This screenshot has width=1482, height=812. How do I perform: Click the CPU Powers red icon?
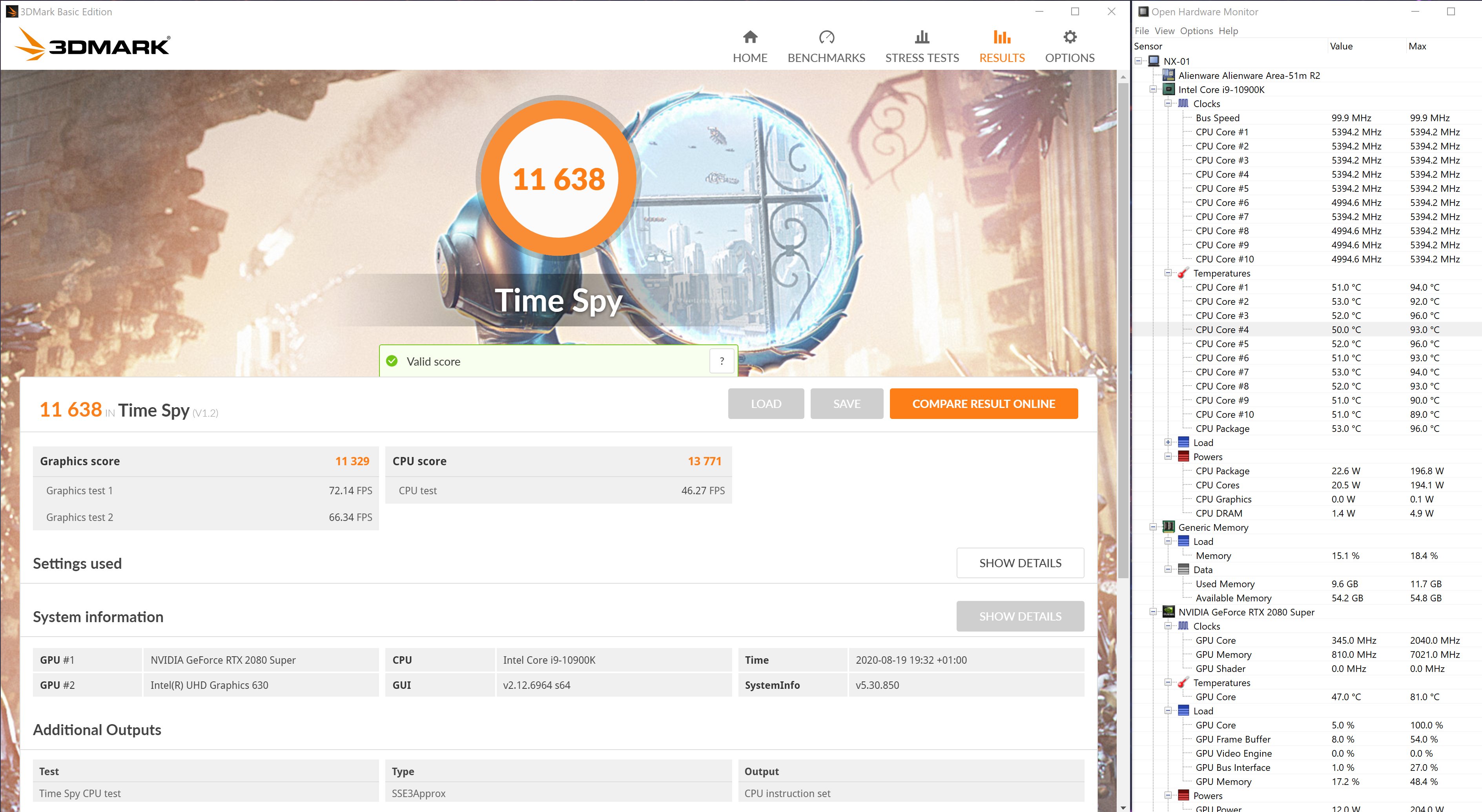tap(1183, 457)
